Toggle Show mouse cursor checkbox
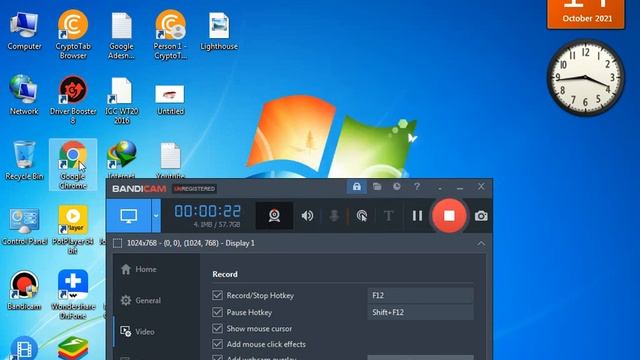 (x=217, y=328)
